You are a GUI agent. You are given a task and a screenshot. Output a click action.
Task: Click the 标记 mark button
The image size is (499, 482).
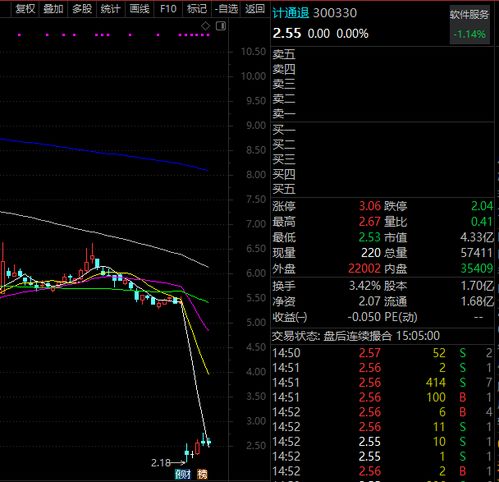pos(197,9)
